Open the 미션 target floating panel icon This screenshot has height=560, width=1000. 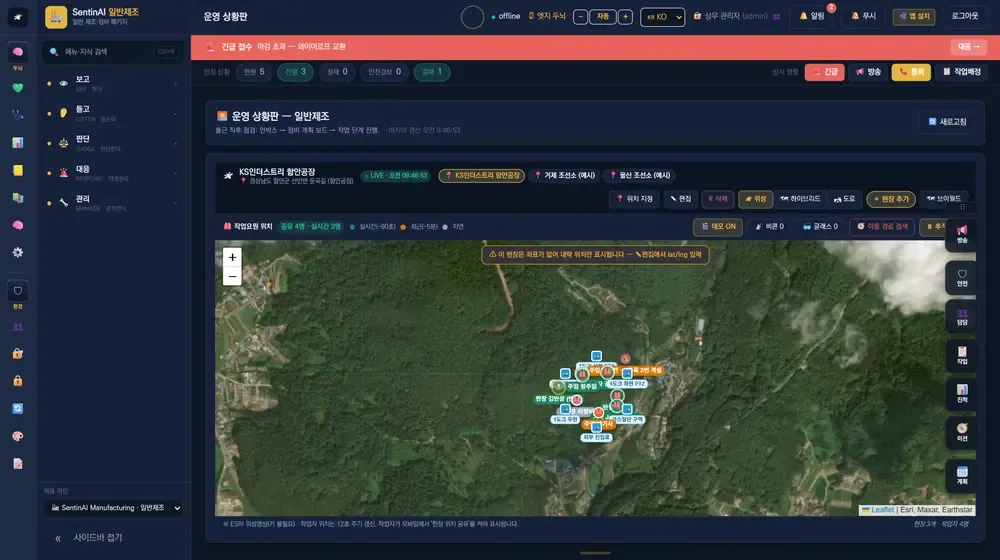pyautogui.click(x=962, y=432)
